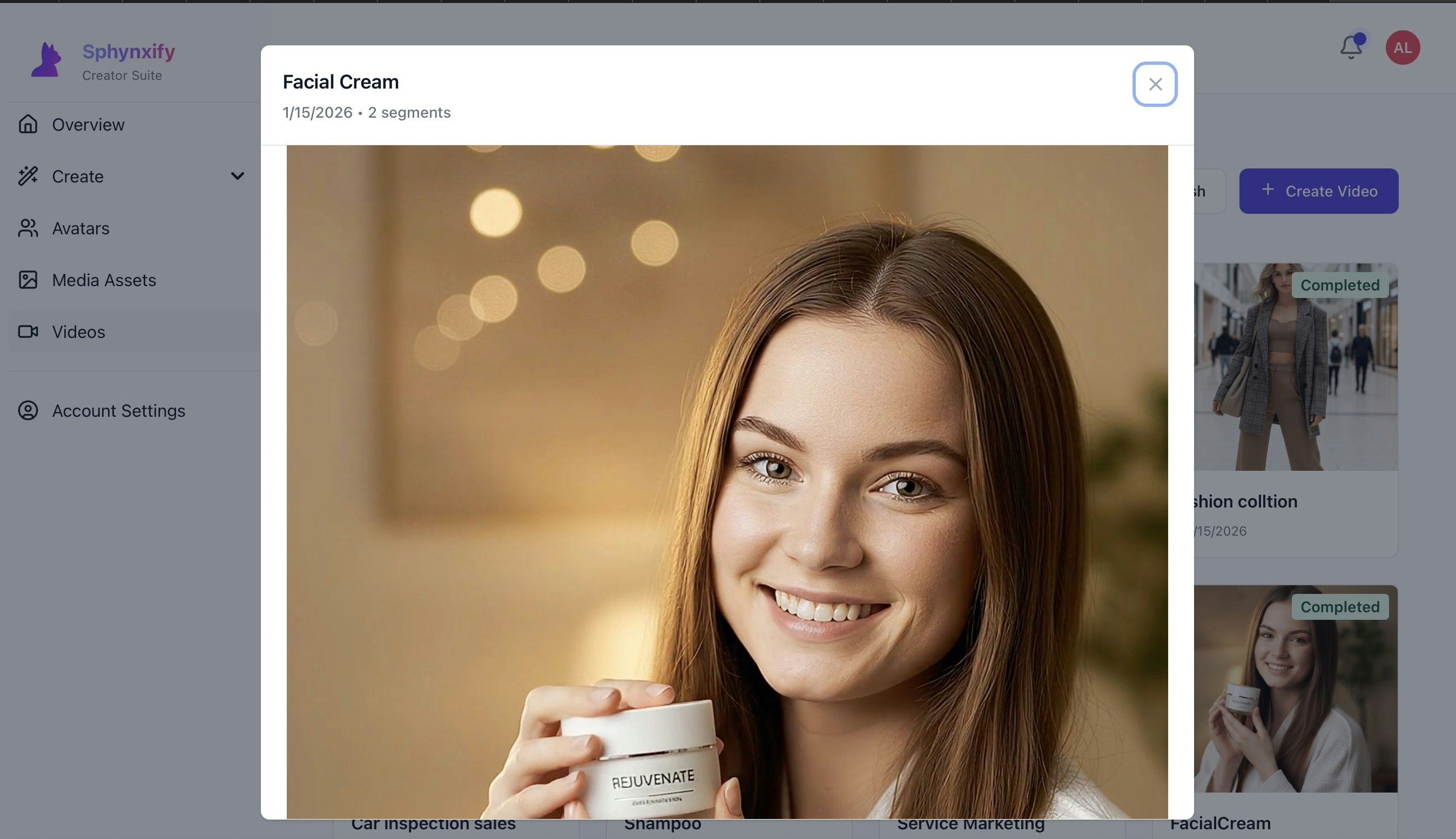This screenshot has width=1456, height=839.
Task: Click the Videos camera icon
Action: [x=28, y=331]
